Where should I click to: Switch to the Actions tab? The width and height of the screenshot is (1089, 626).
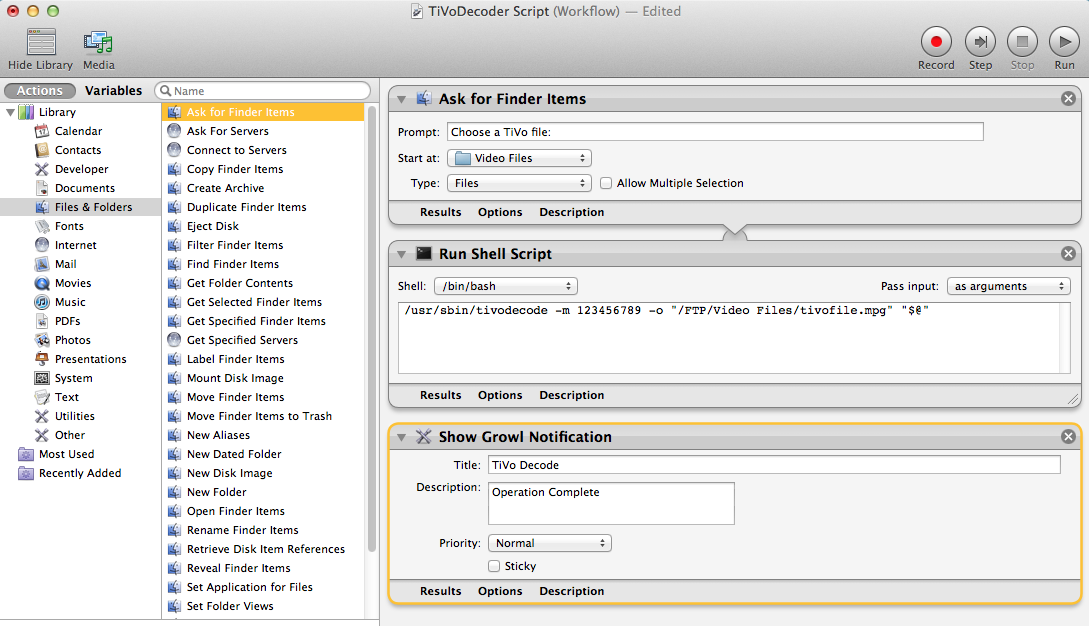click(x=40, y=90)
